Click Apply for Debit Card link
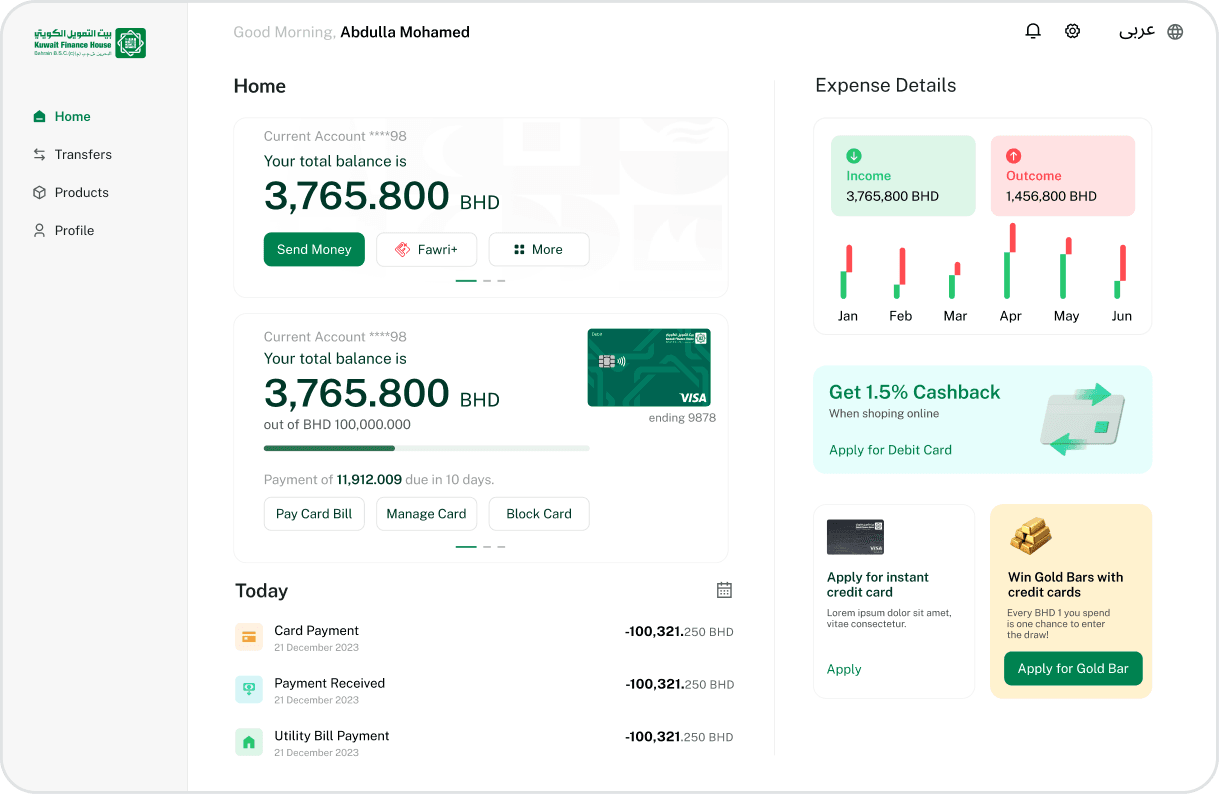 click(x=890, y=450)
